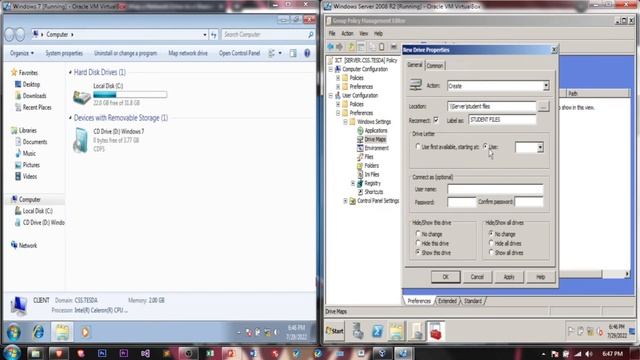The width and height of the screenshot is (640, 360).
Task: Click the Windows 7 VM Start orb
Action: point(13,332)
